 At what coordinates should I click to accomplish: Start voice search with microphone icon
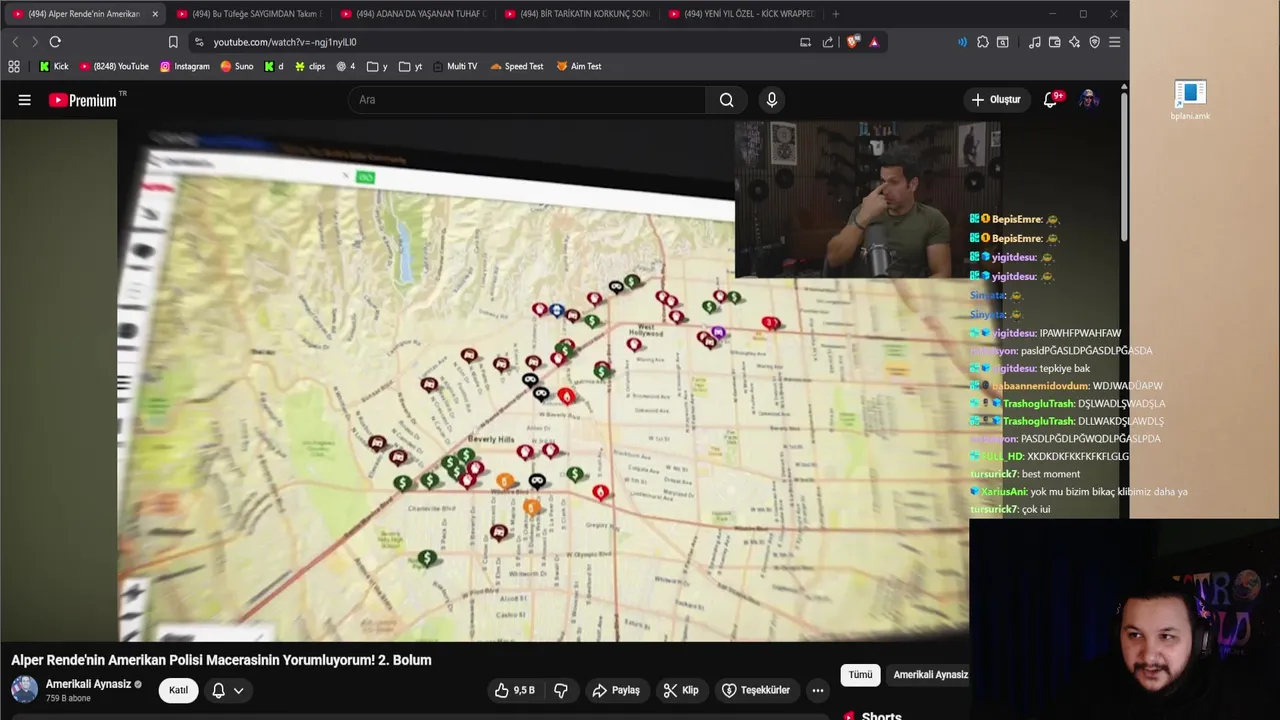(771, 100)
